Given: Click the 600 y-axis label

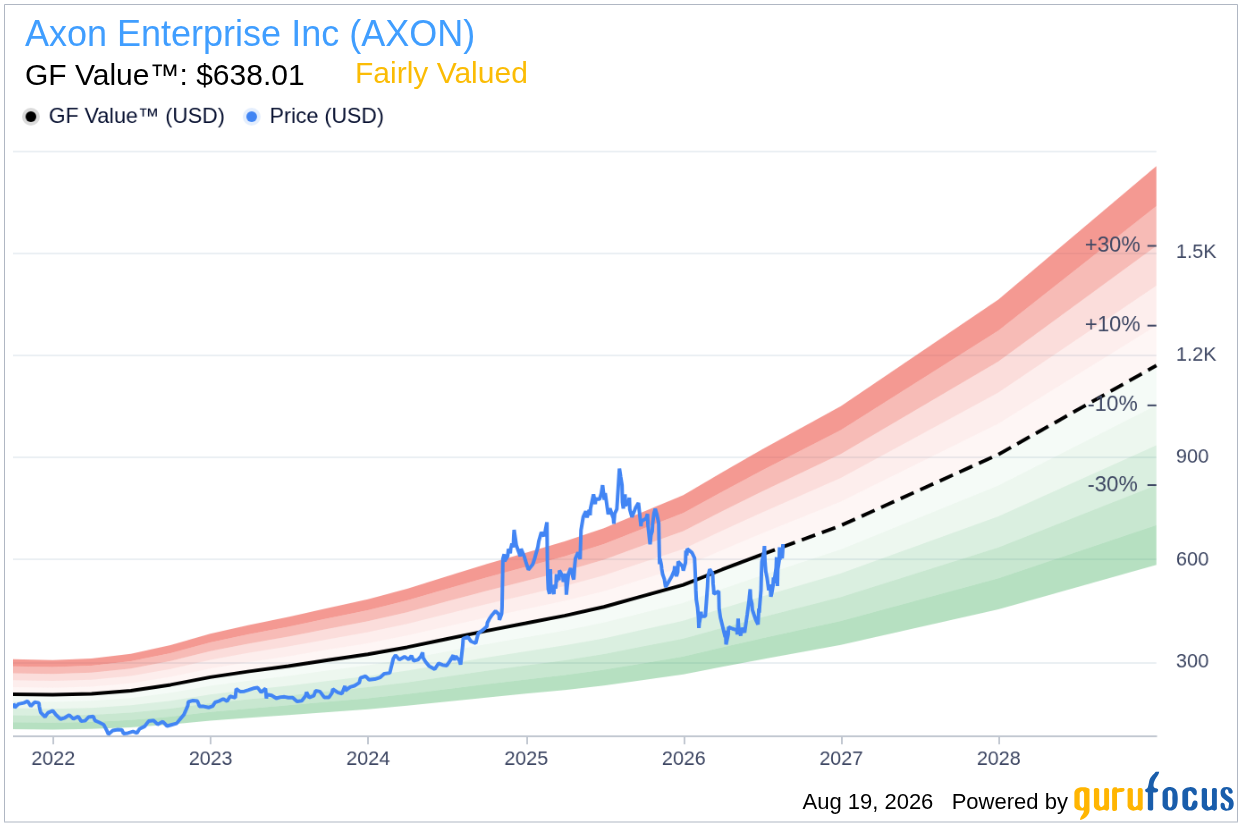Looking at the screenshot, I should (1193, 559).
